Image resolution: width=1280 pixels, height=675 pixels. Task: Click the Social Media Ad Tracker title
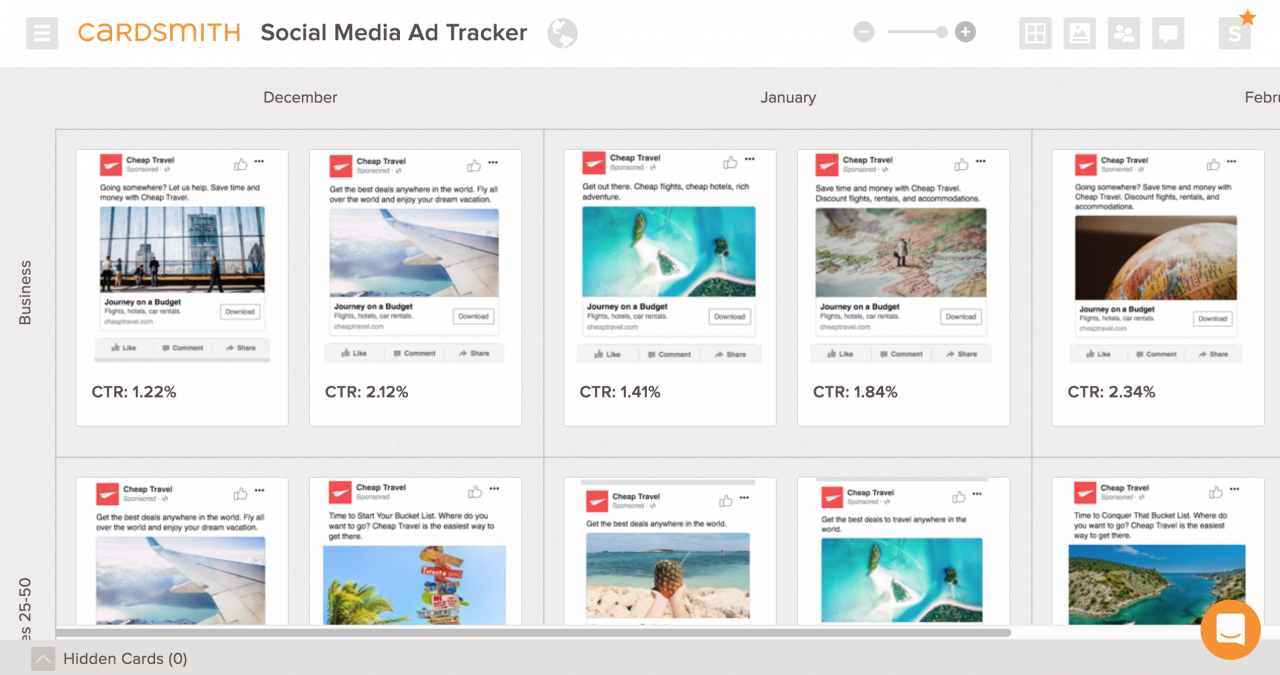pyautogui.click(x=394, y=33)
